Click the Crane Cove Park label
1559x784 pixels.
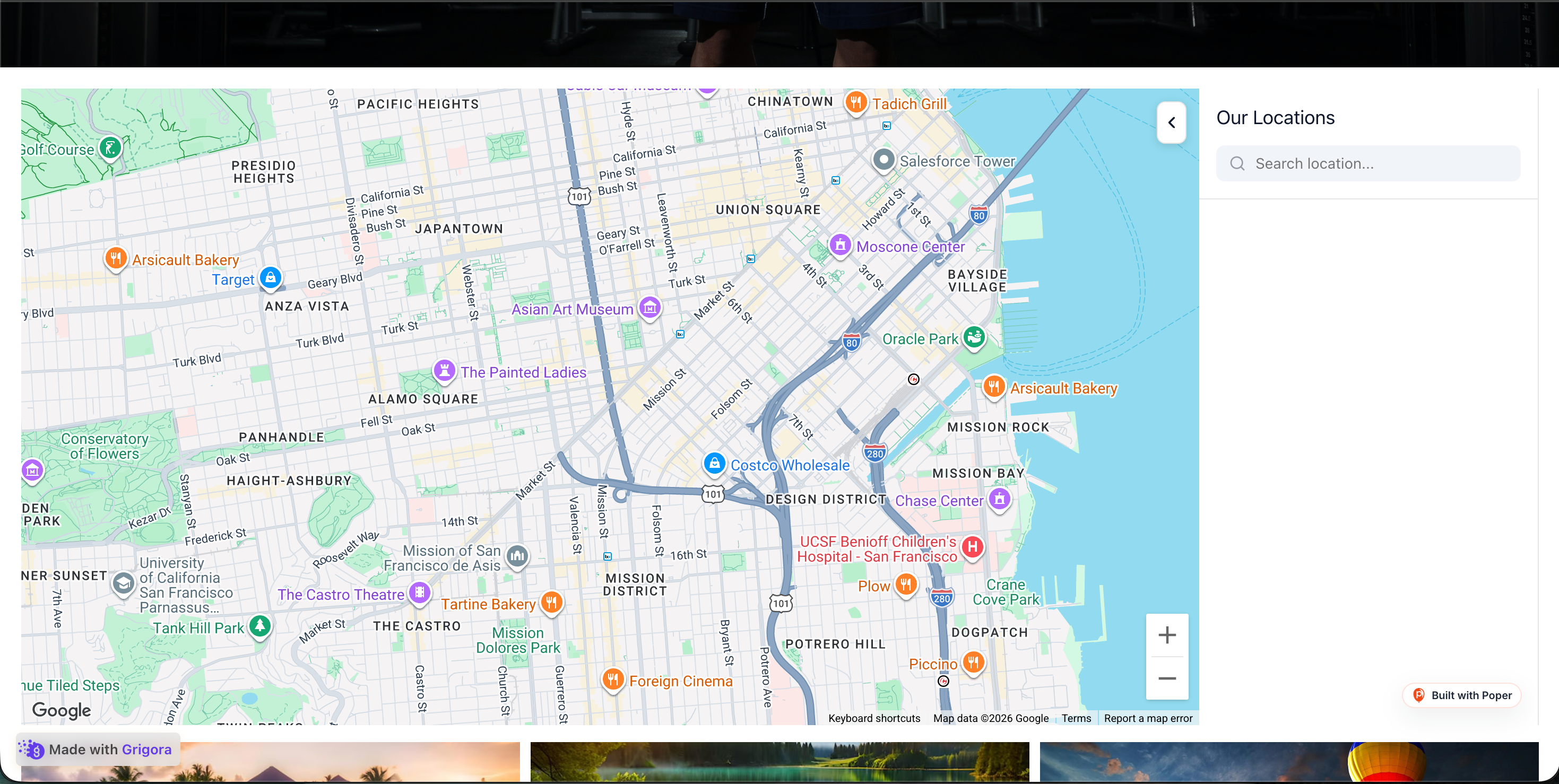click(x=1006, y=592)
